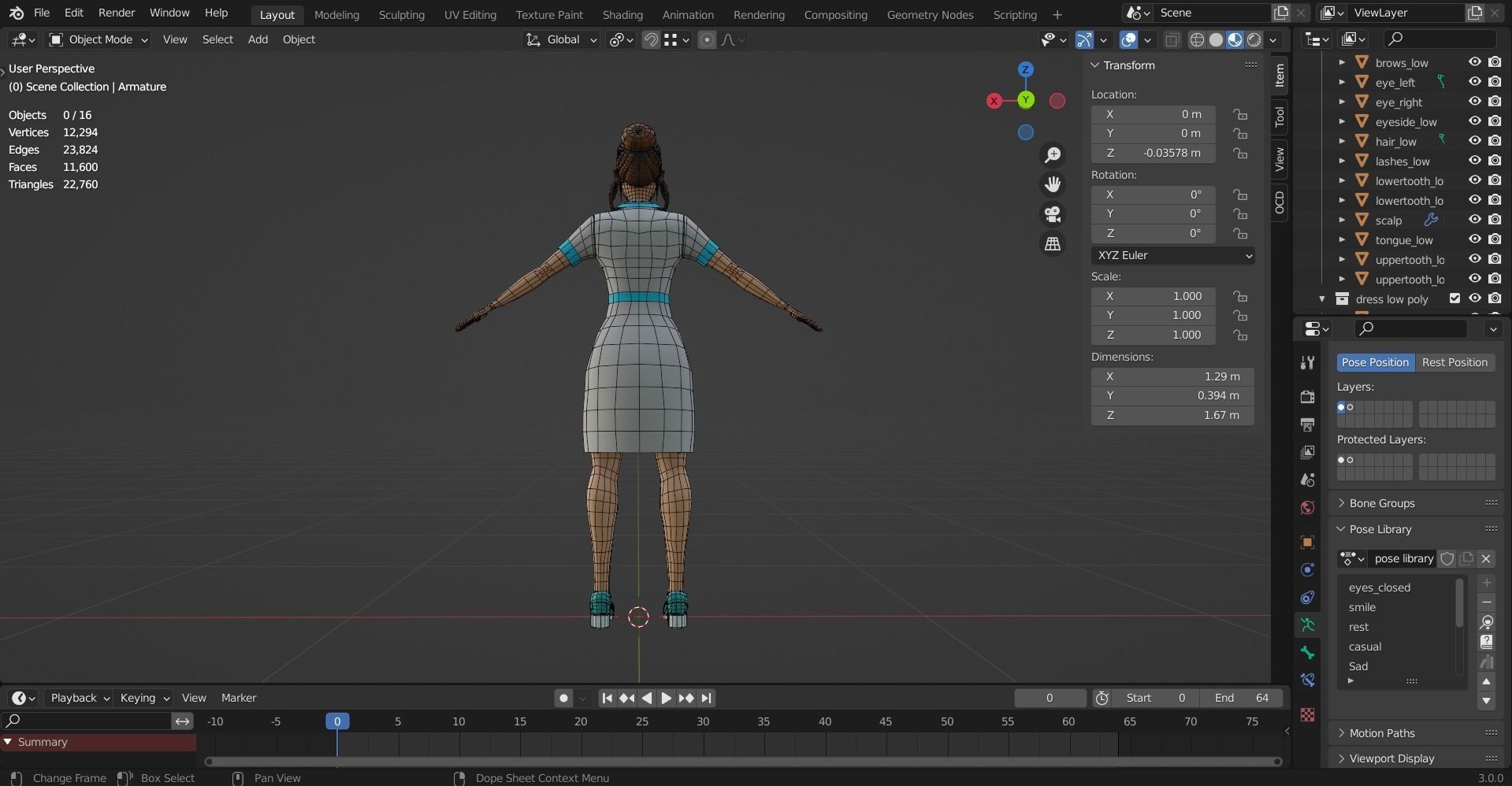The width and height of the screenshot is (1512, 786).
Task: Switch perspective/orthographic grid icon
Action: pyautogui.click(x=1053, y=244)
